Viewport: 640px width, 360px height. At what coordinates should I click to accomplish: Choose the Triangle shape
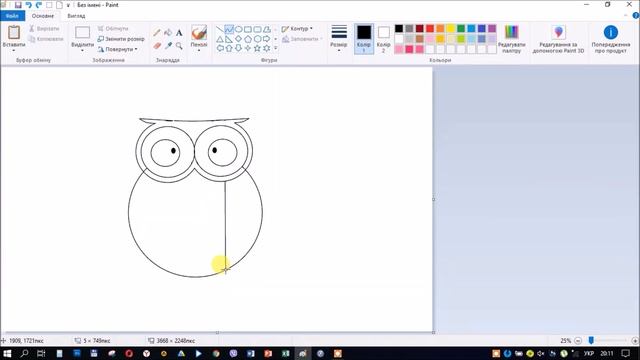tap(220, 39)
